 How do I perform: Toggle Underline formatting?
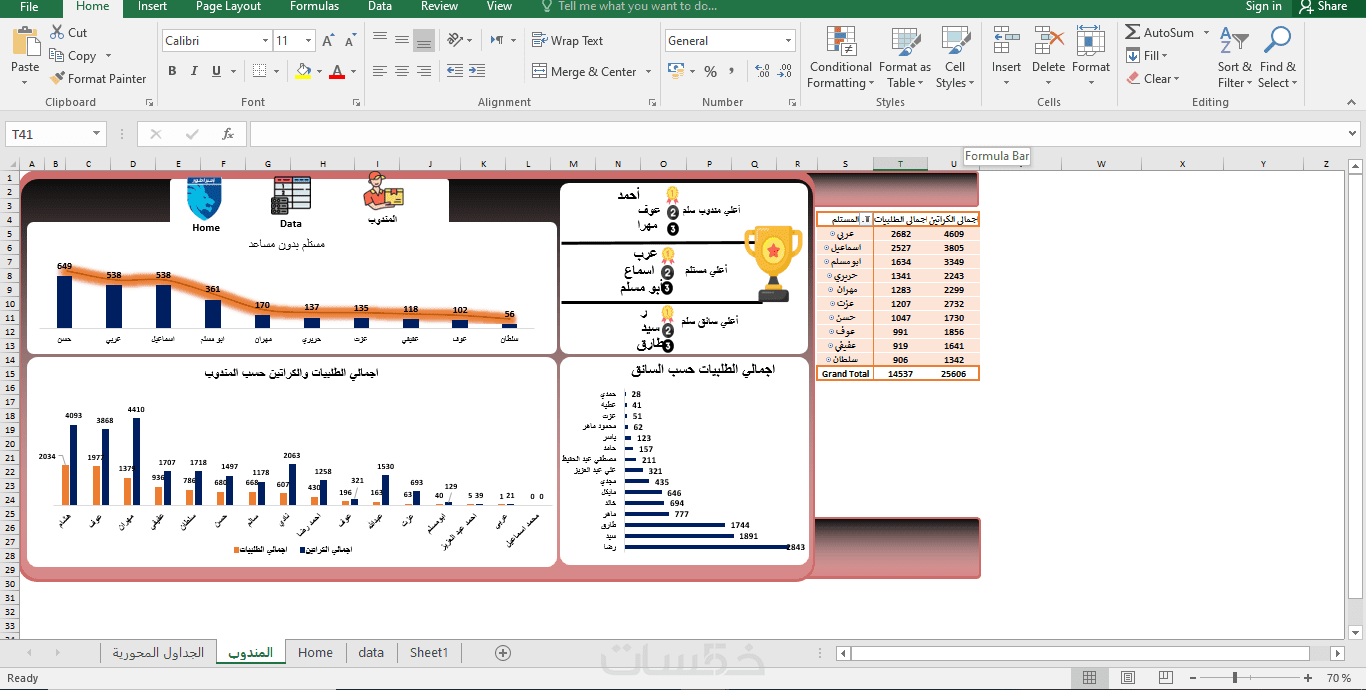tap(216, 71)
